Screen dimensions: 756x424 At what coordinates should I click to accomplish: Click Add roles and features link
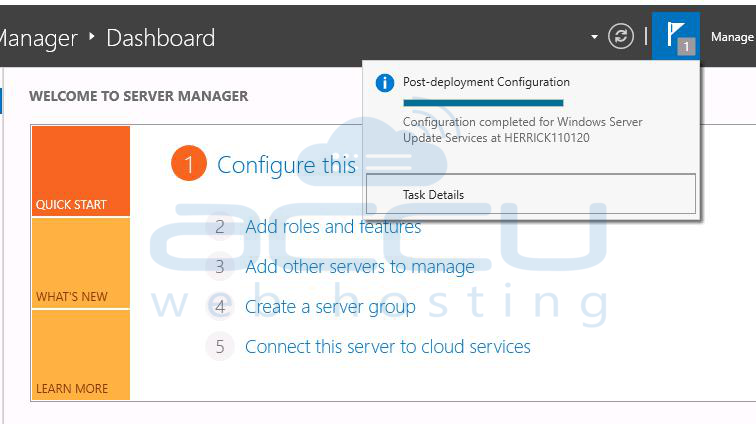[333, 226]
